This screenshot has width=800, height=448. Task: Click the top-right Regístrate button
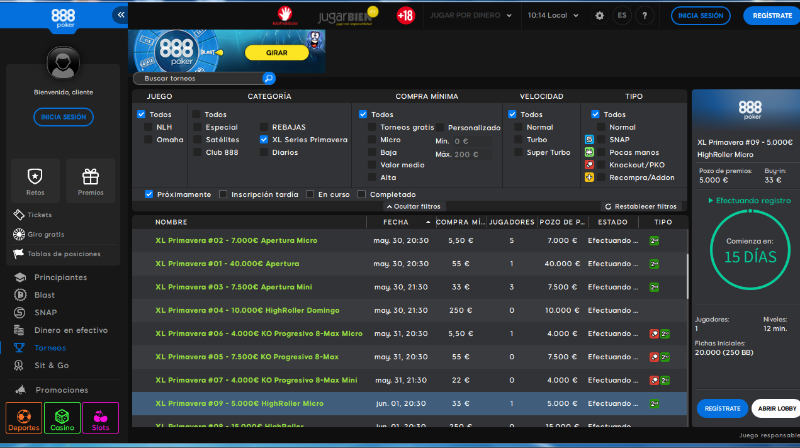point(772,16)
